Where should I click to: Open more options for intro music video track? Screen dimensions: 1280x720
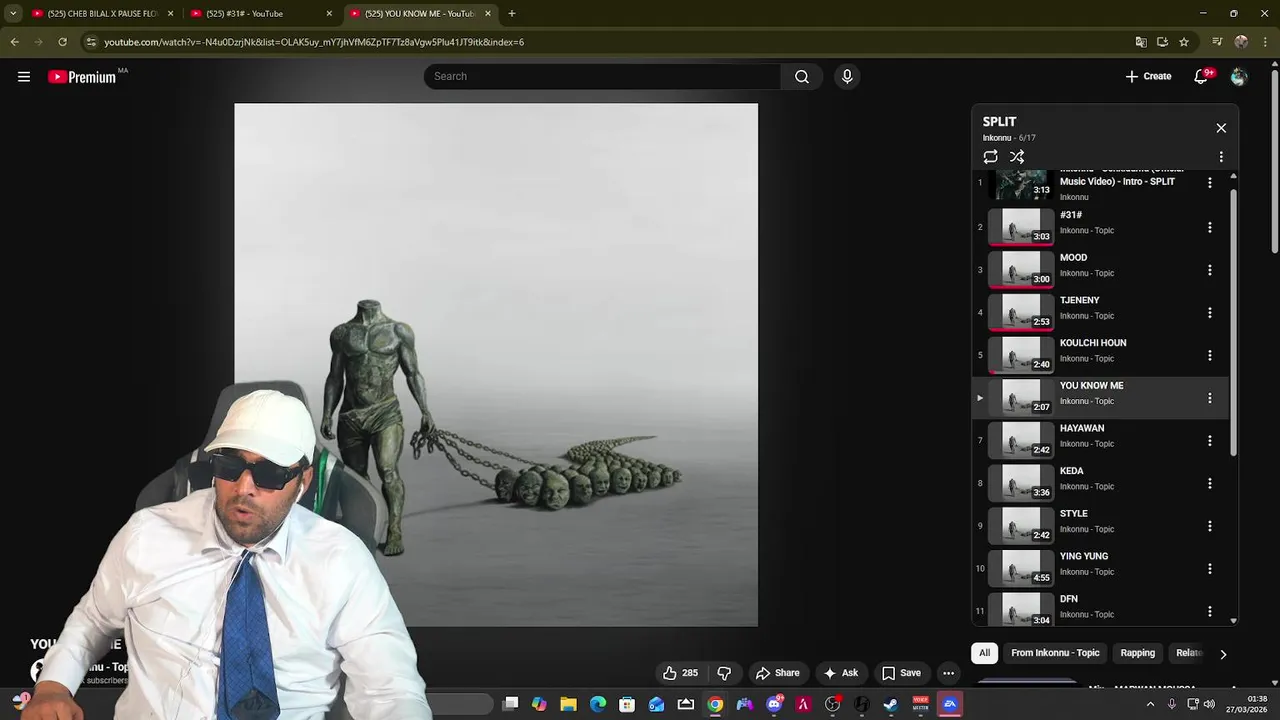[1209, 183]
